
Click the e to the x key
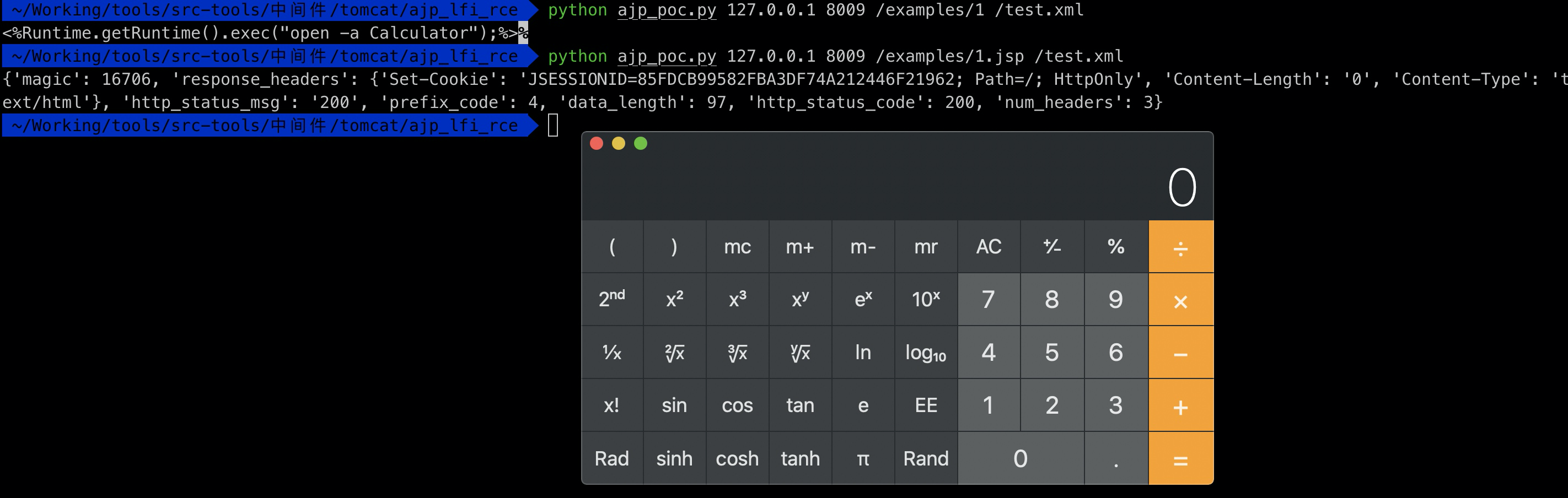click(863, 299)
